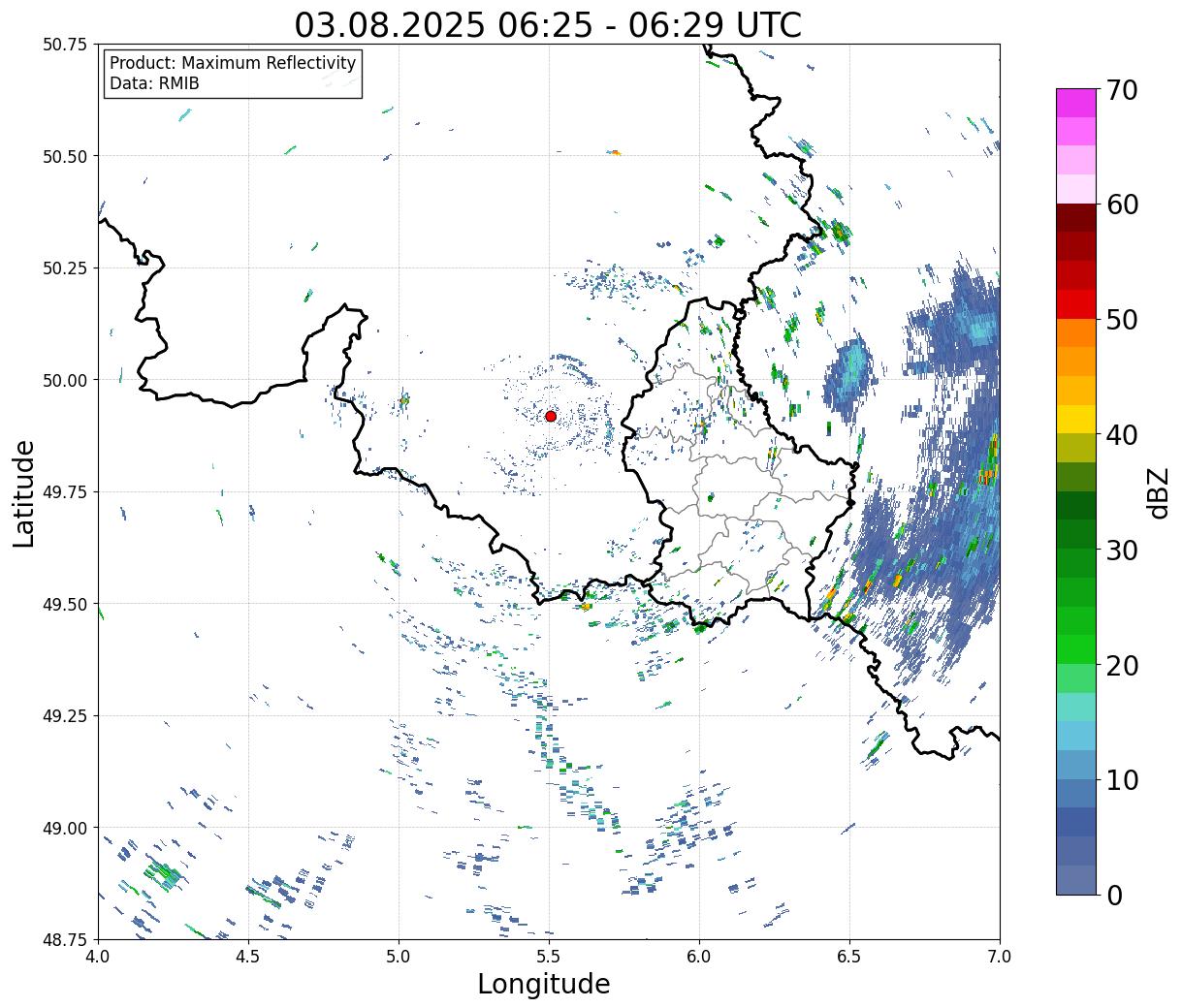
Task: Click the colorbar tick label 10
Action: 1121,779
